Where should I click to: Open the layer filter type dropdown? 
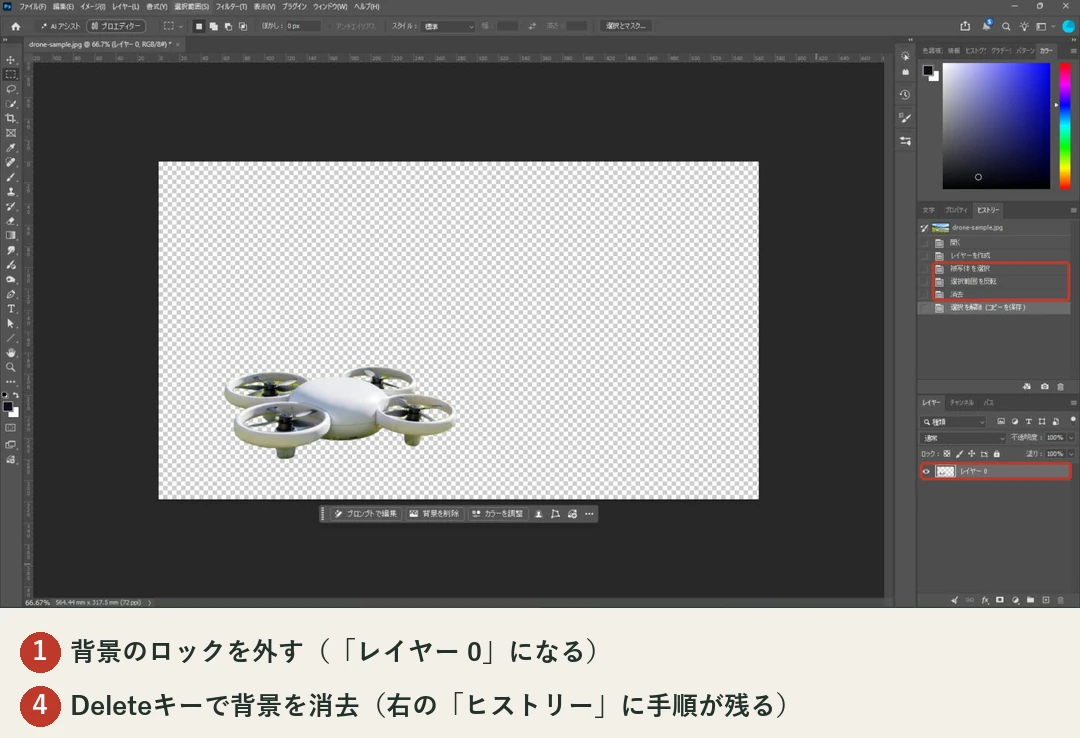[954, 422]
